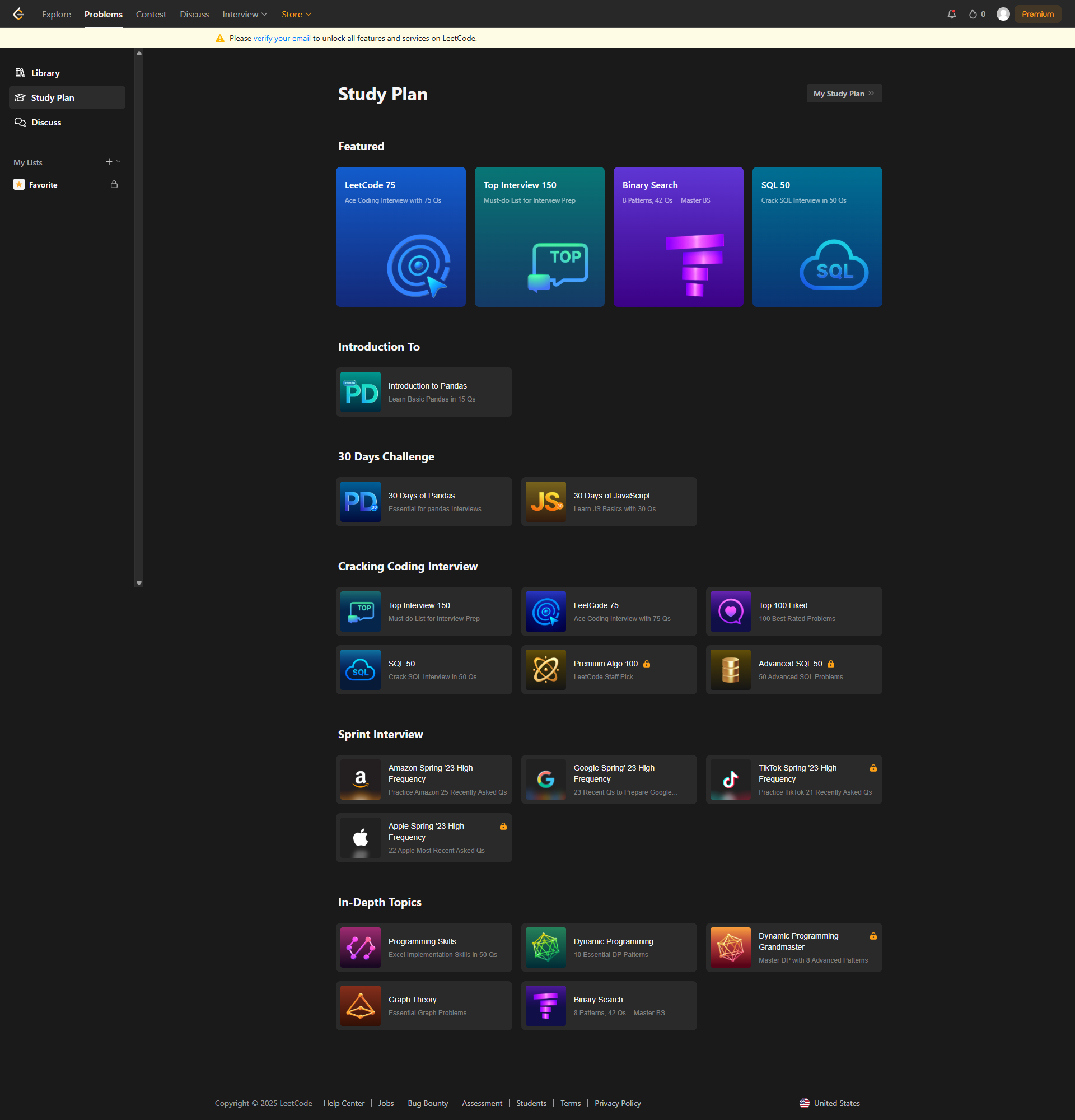Image resolution: width=1075 pixels, height=1120 pixels.
Task: Open the Binary Search featured card
Action: coord(679,237)
